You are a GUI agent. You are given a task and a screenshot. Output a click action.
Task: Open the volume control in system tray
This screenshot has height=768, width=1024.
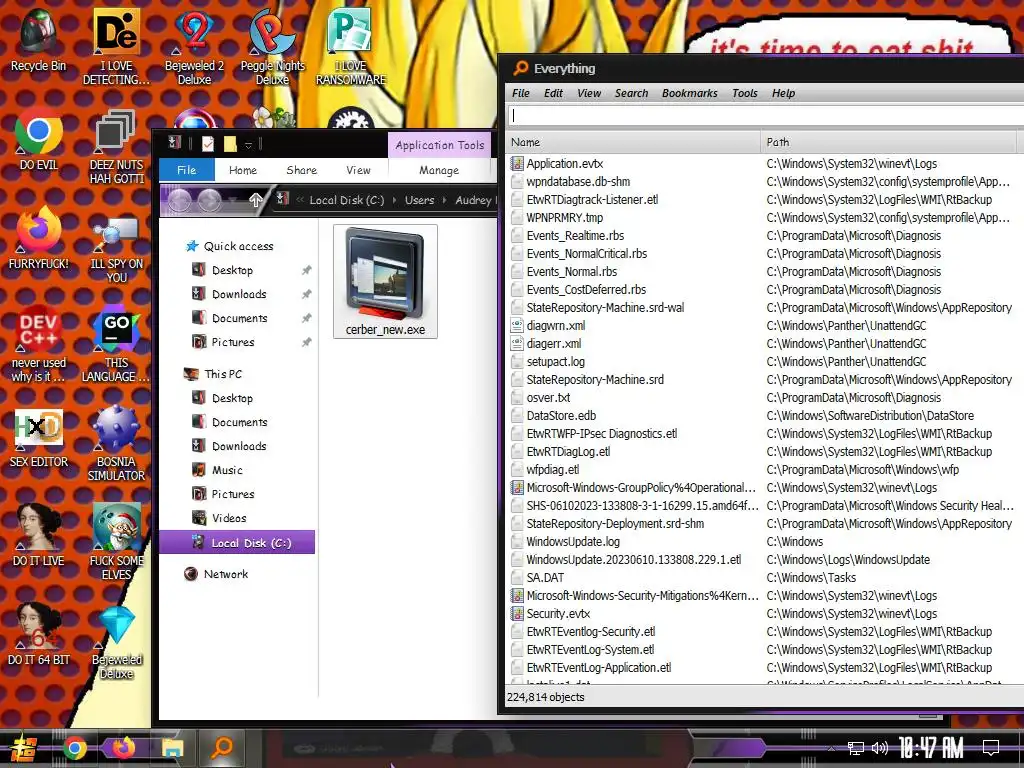point(880,748)
